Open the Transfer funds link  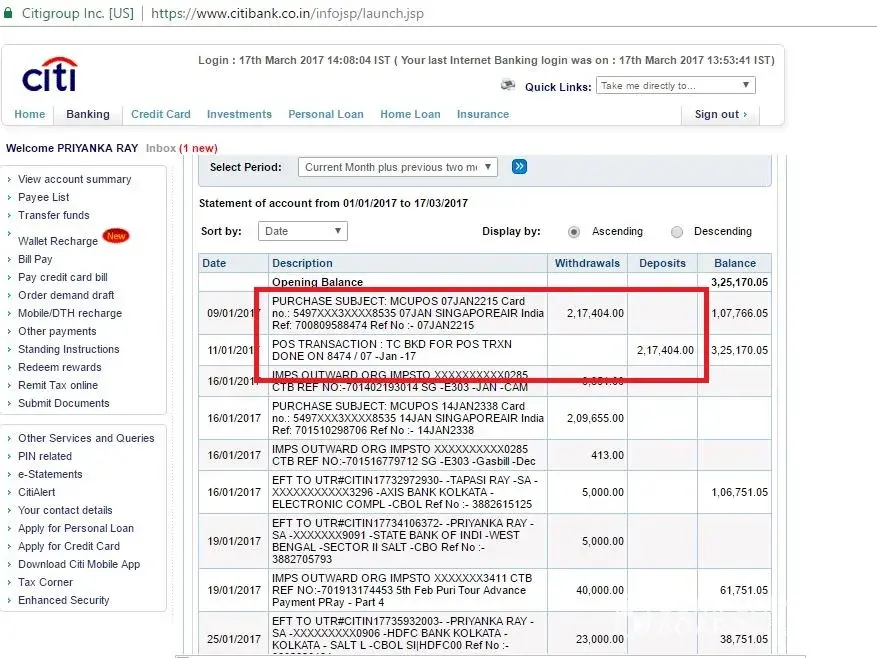click(x=53, y=215)
